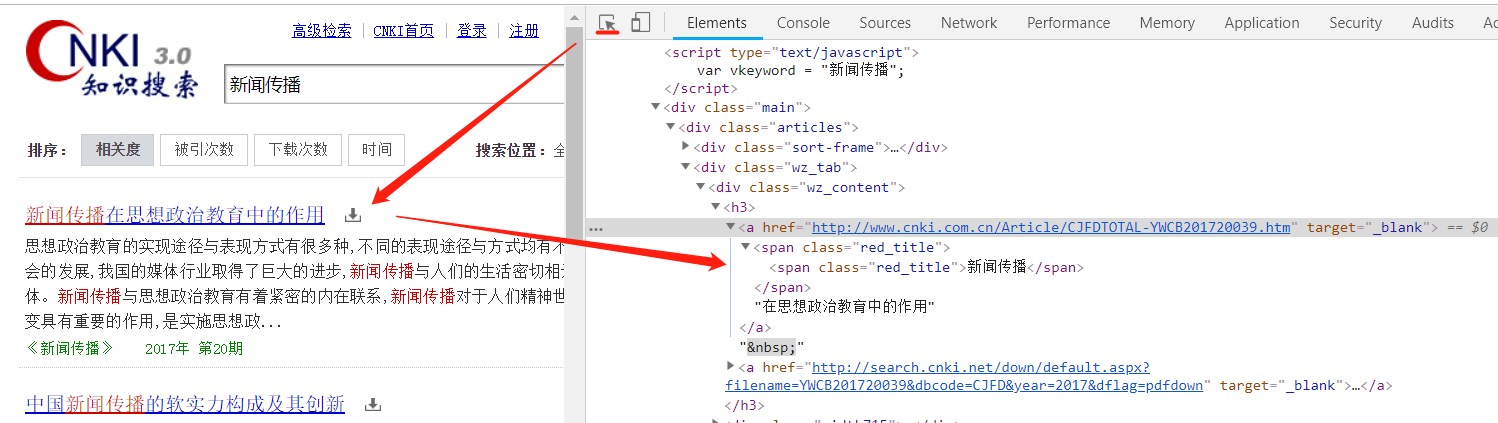Select the closing </script> tag line
Screen dimensions: 1498x423
(x=702, y=88)
